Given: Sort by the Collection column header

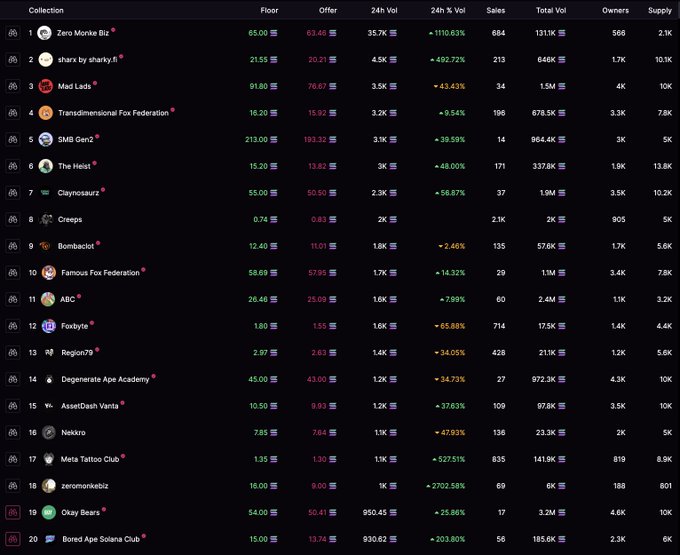Looking at the screenshot, I should coord(46,10).
